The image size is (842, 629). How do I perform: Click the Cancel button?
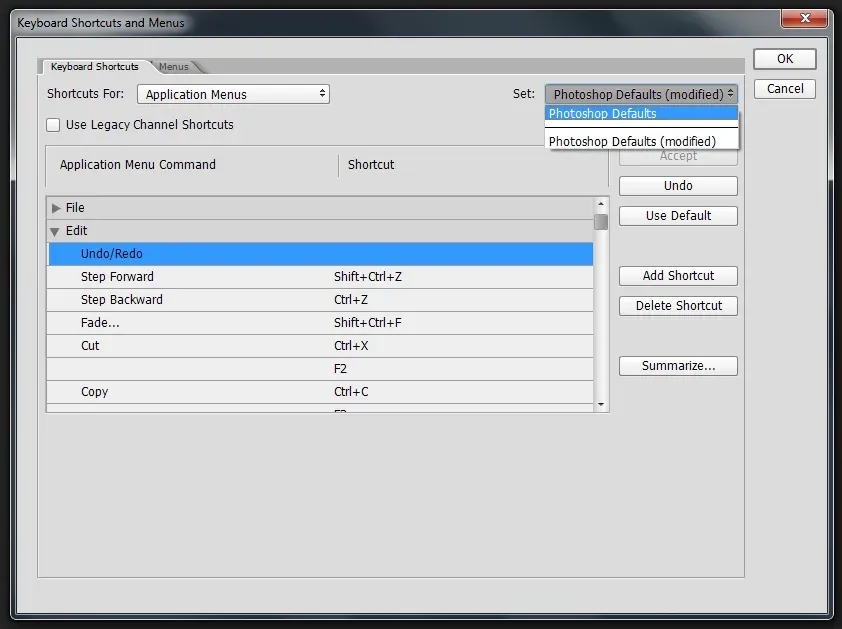[x=785, y=89]
